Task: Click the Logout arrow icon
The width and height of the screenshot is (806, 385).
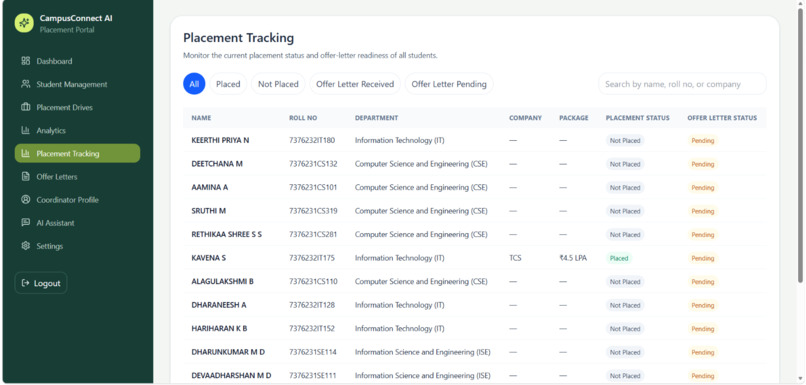Action: pos(25,283)
